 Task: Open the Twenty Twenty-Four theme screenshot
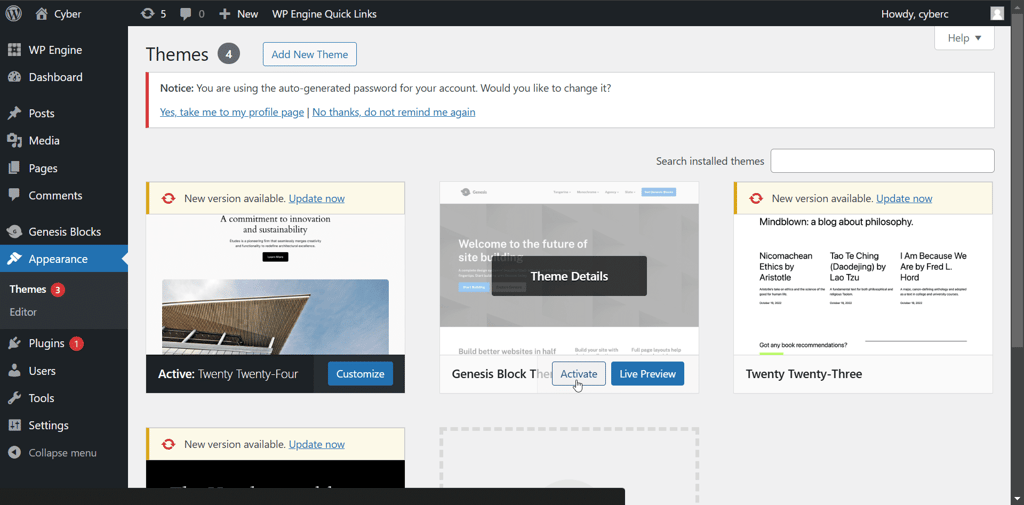tap(275, 284)
